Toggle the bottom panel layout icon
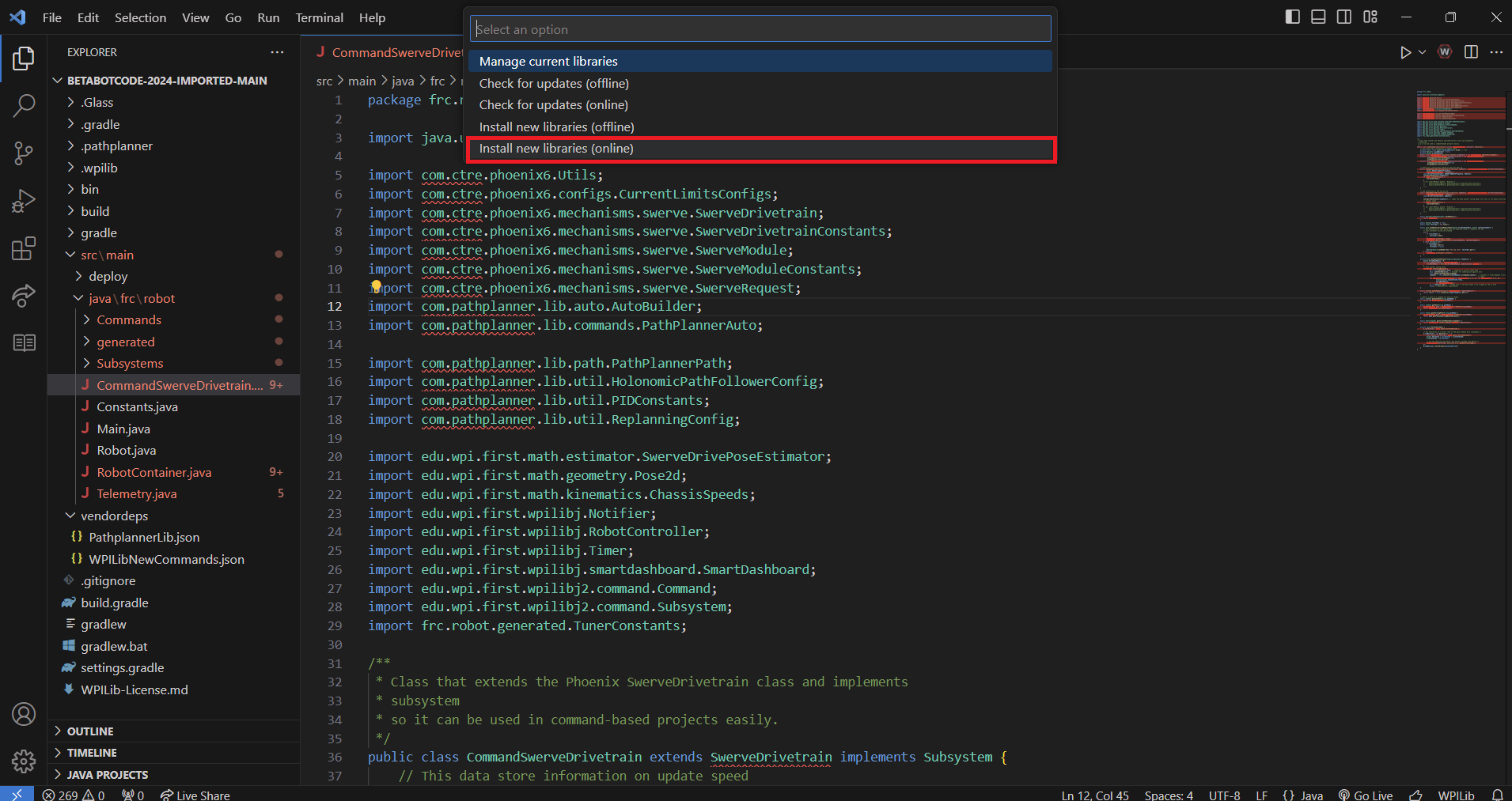This screenshot has width=1512, height=801. [1318, 17]
